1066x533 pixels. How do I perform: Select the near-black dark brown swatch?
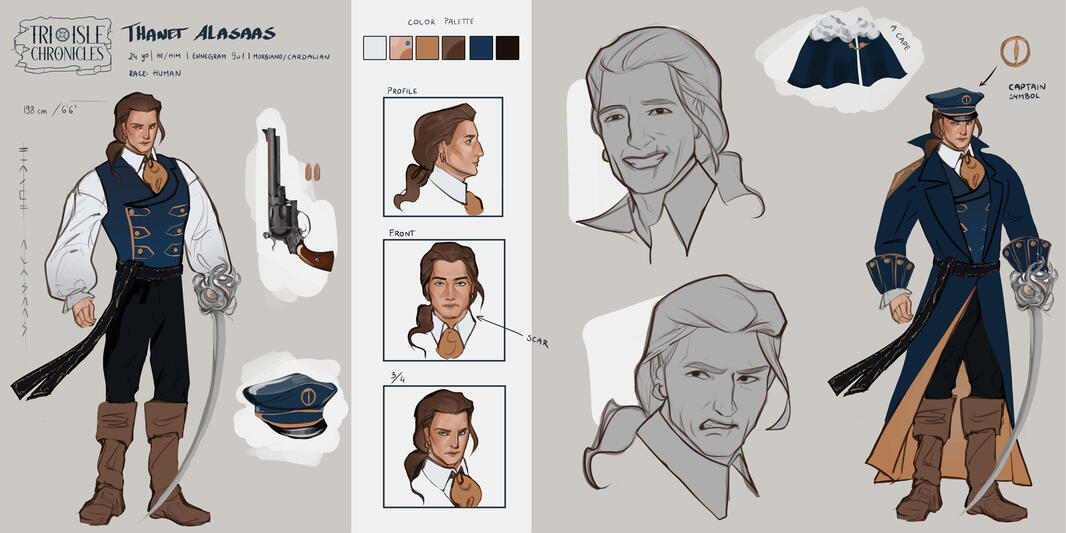(x=507, y=48)
